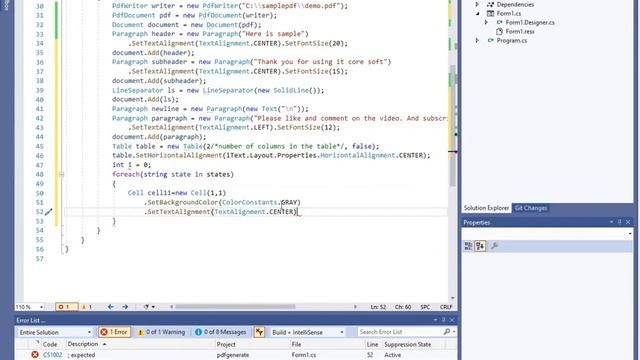
Task: Click the CRLF line ending indicator
Action: click(x=446, y=307)
